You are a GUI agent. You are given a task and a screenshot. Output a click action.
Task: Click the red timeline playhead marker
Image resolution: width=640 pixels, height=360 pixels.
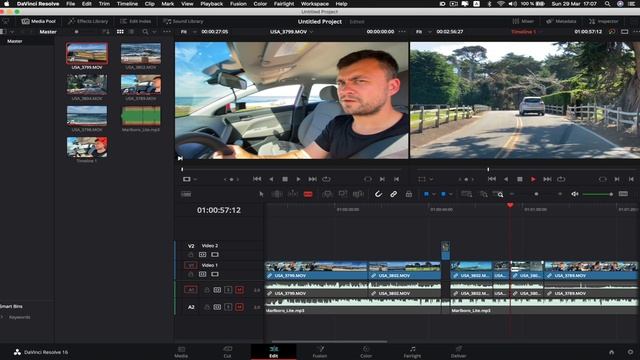point(510,205)
